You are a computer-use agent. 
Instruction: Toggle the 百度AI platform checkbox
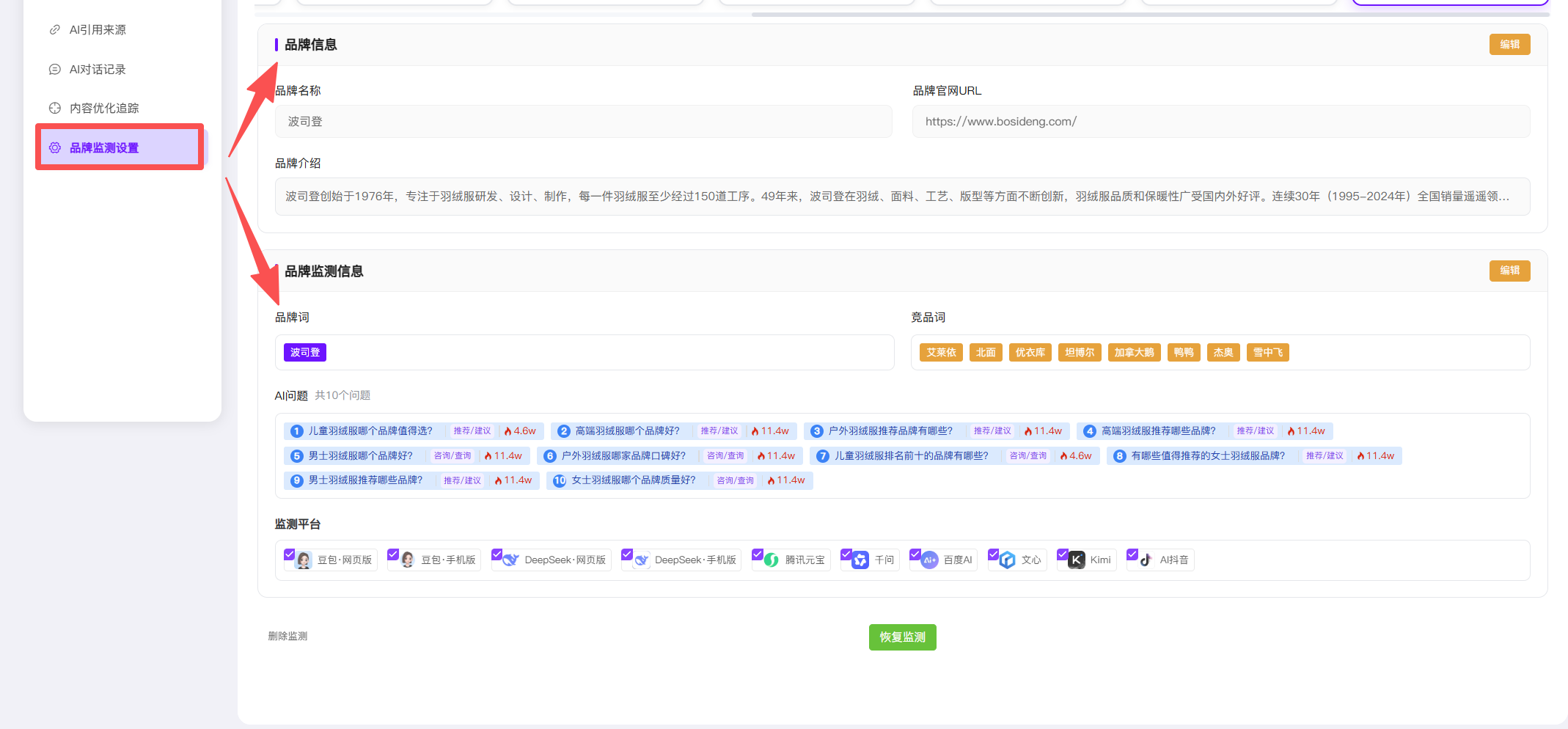pyautogui.click(x=915, y=554)
